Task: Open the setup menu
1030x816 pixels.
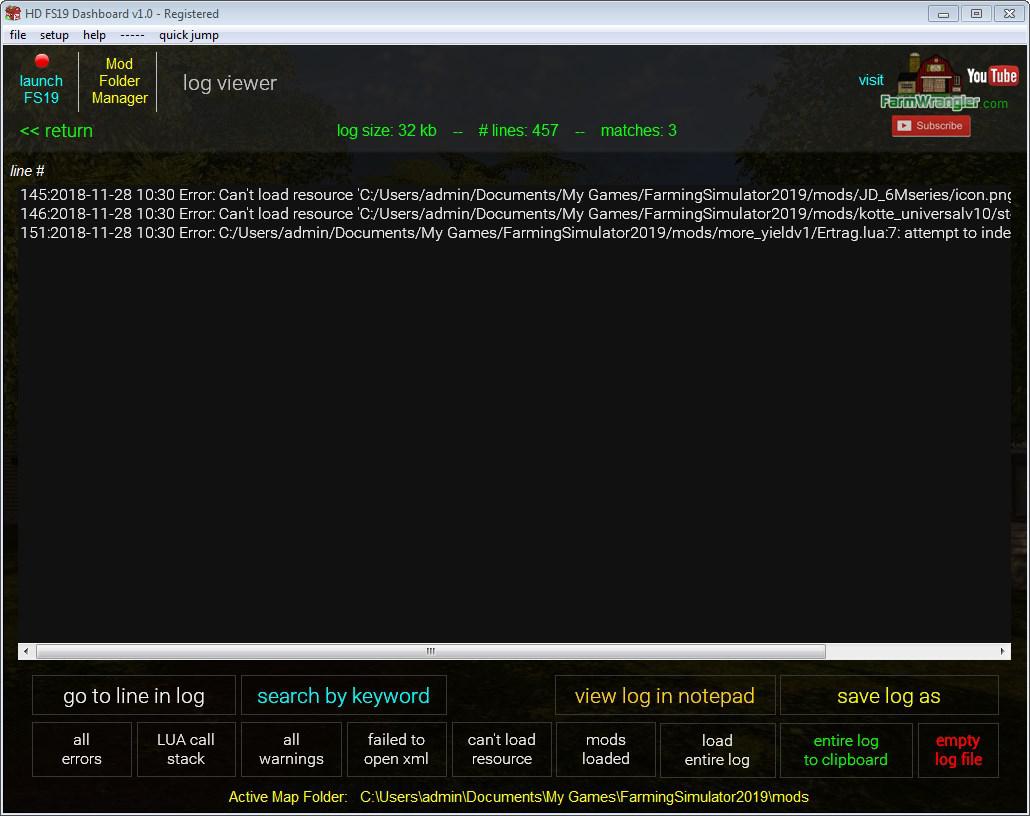Action: pos(54,35)
